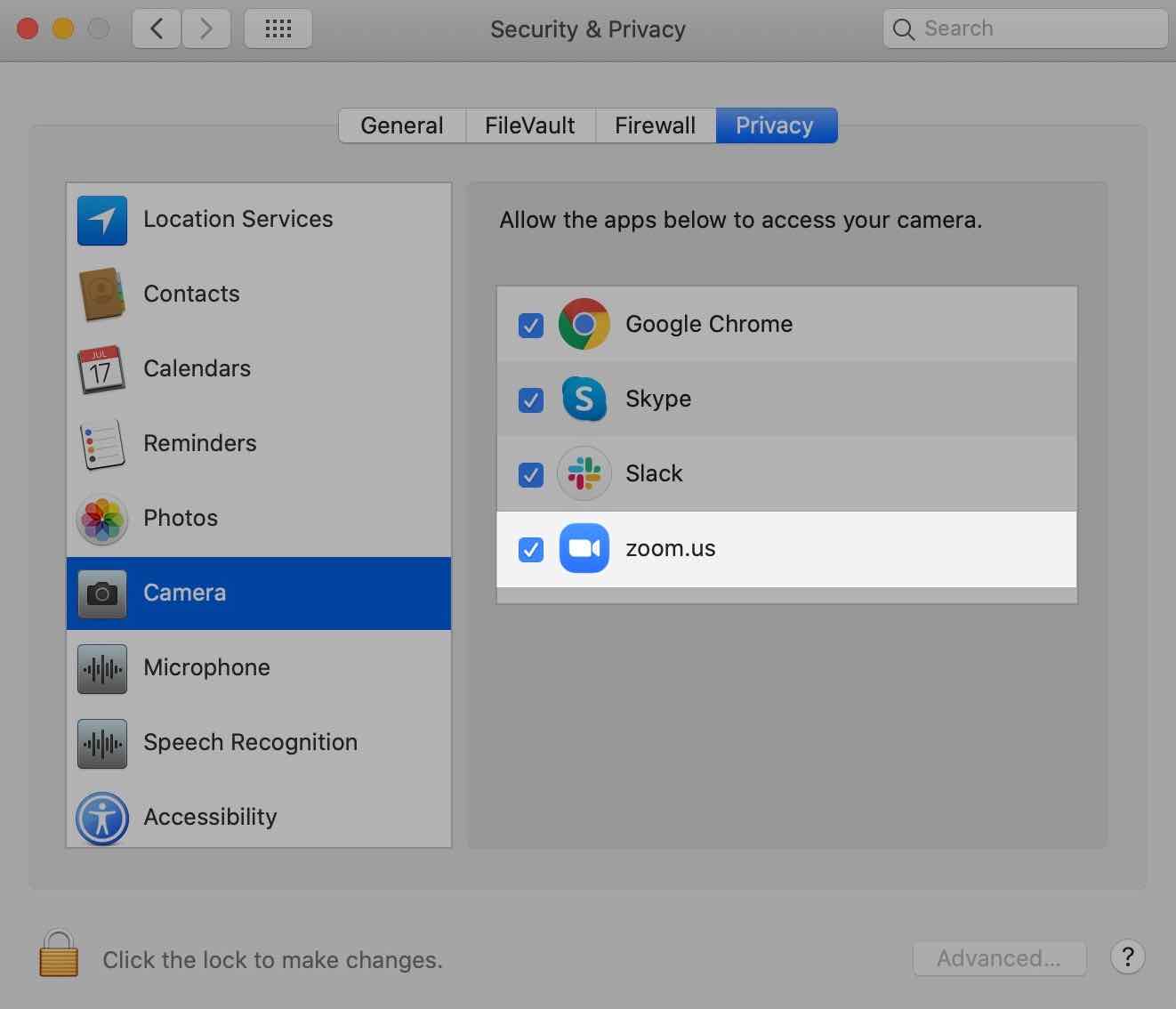Open the Firewall tab
This screenshot has width=1176, height=1009.
pos(655,125)
